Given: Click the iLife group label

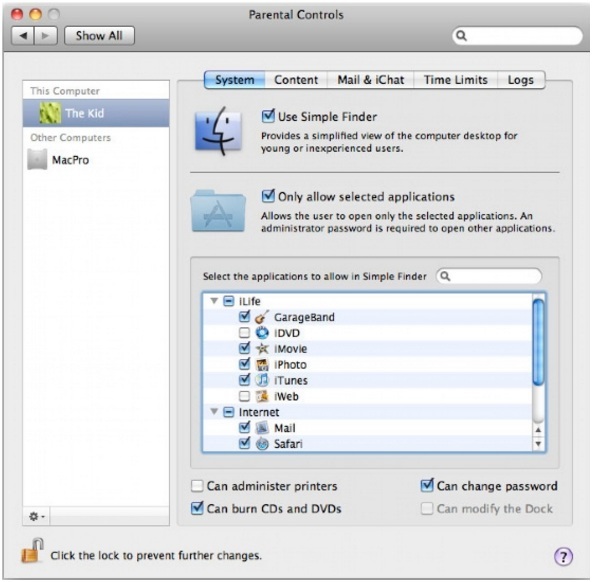Looking at the screenshot, I should [x=250, y=302].
